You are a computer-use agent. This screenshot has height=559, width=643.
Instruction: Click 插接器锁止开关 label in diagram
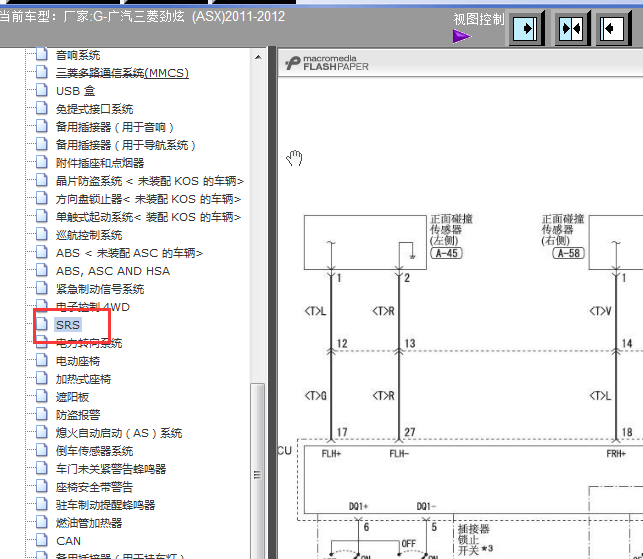click(x=475, y=540)
